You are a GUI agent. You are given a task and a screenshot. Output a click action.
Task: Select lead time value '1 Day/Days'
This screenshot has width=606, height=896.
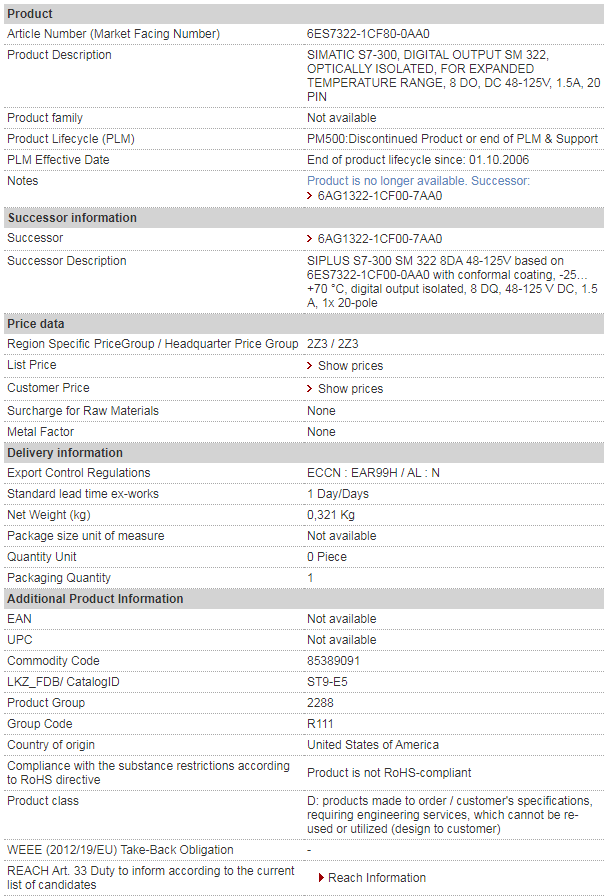pyautogui.click(x=338, y=494)
